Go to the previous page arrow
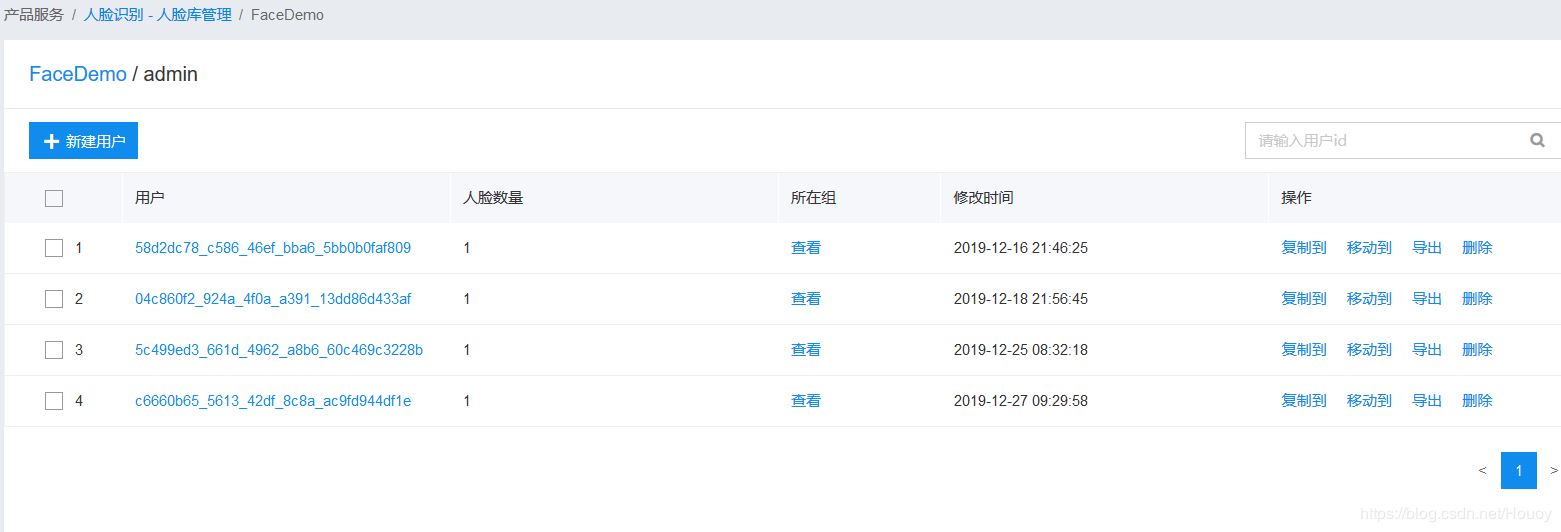The width and height of the screenshot is (1561, 532). (1482, 470)
